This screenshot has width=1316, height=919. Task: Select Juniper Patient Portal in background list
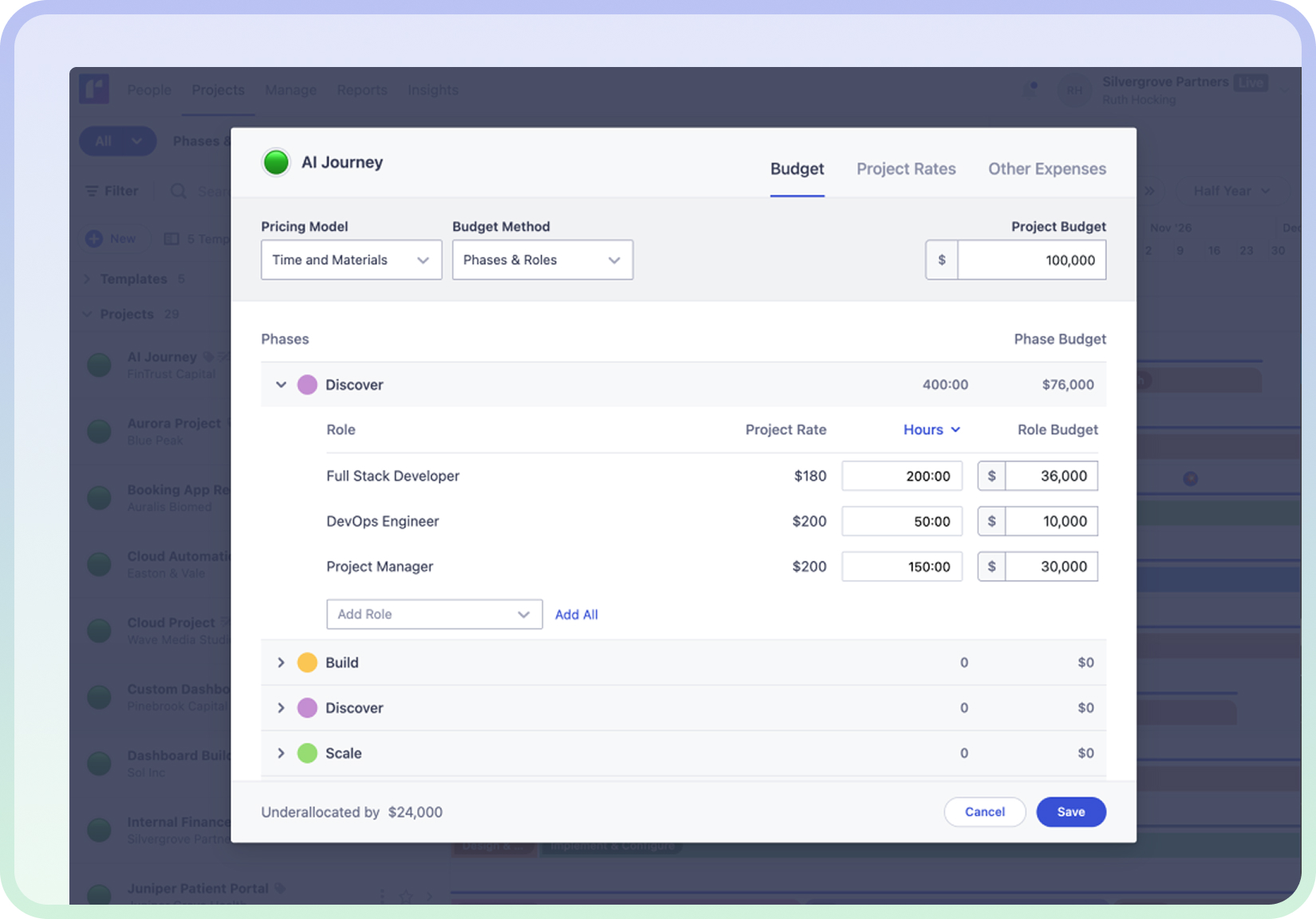click(x=198, y=889)
